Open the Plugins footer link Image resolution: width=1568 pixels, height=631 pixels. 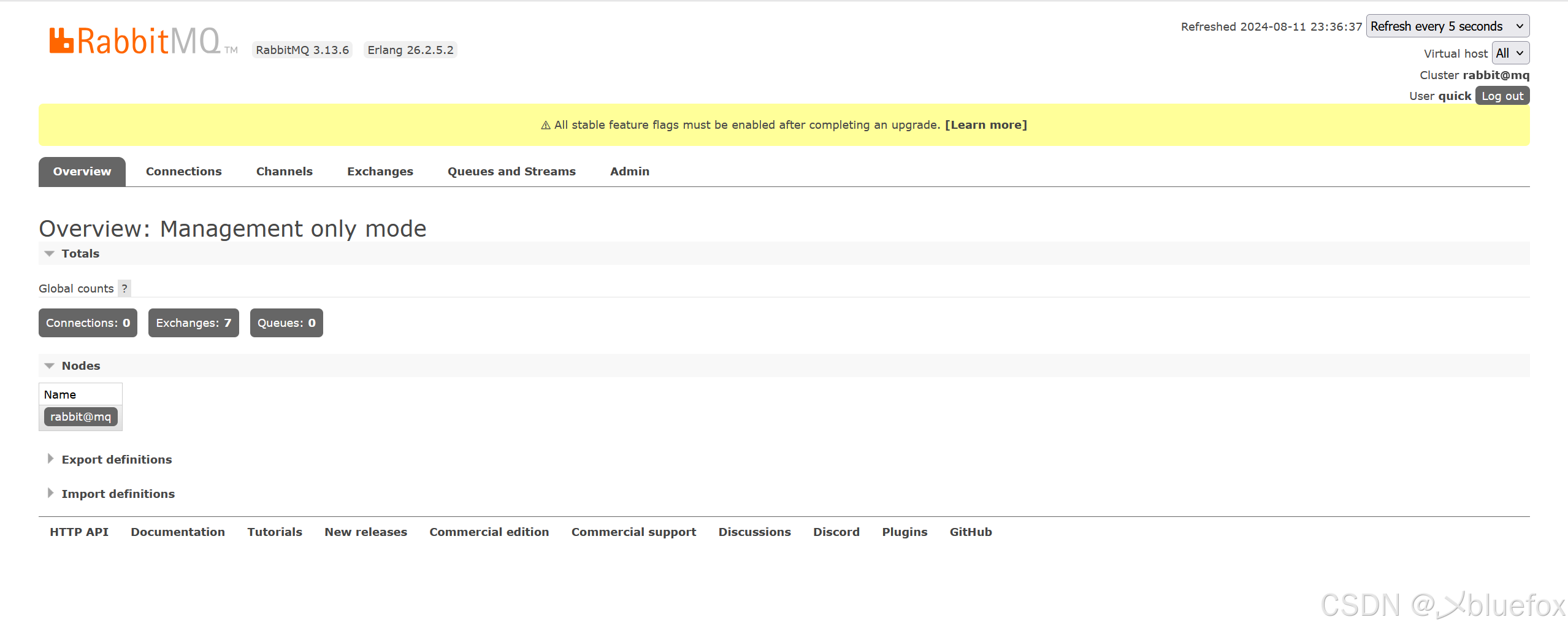[905, 532]
